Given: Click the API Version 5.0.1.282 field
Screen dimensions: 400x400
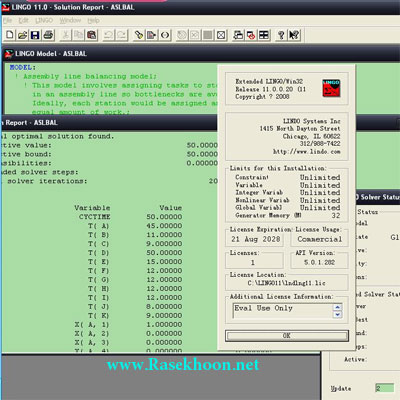Looking at the screenshot, I should [320, 262].
